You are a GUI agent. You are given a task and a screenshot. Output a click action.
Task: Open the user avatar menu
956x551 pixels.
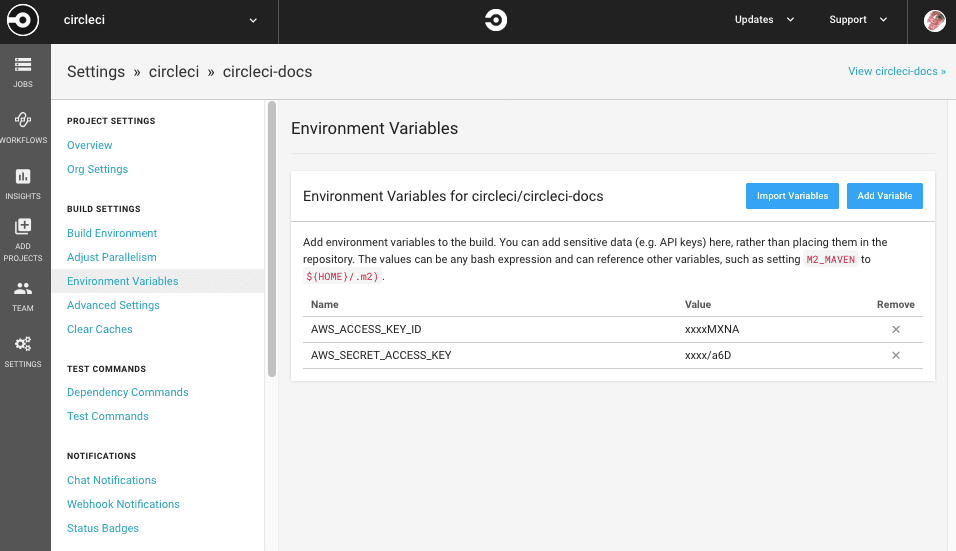pyautogui.click(x=934, y=21)
